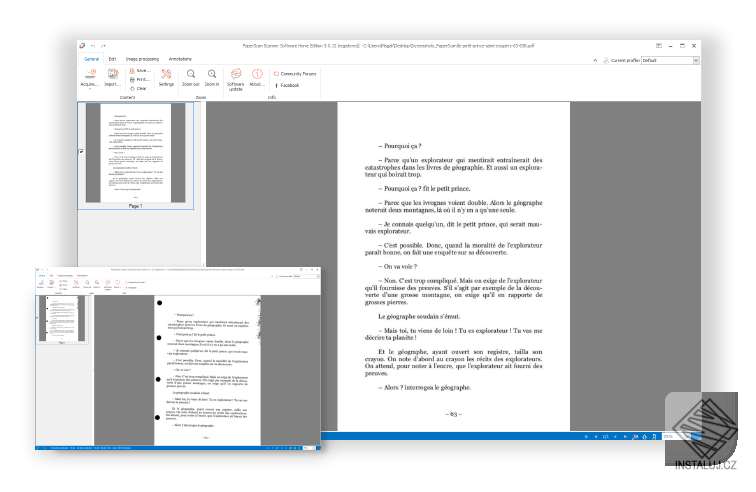Click the Import icon
The height and width of the screenshot is (492, 756).
click(112, 74)
